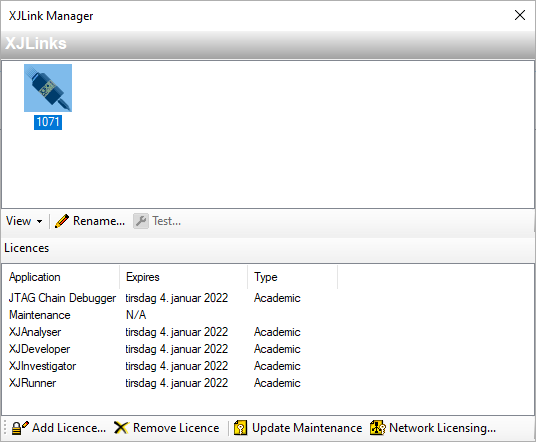Sort licences by Application column header

tap(61, 277)
